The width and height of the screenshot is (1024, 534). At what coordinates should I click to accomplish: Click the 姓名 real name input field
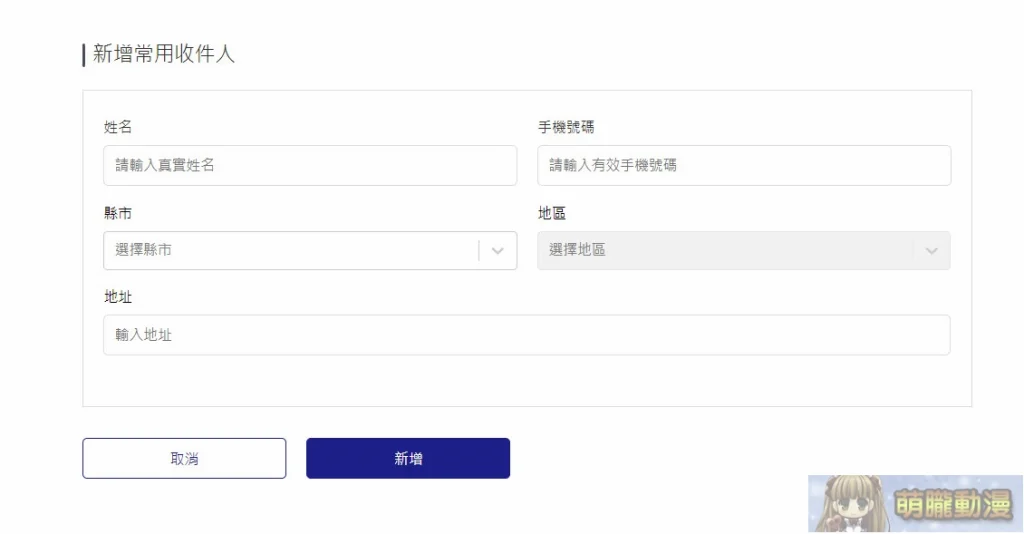[x=310, y=165]
